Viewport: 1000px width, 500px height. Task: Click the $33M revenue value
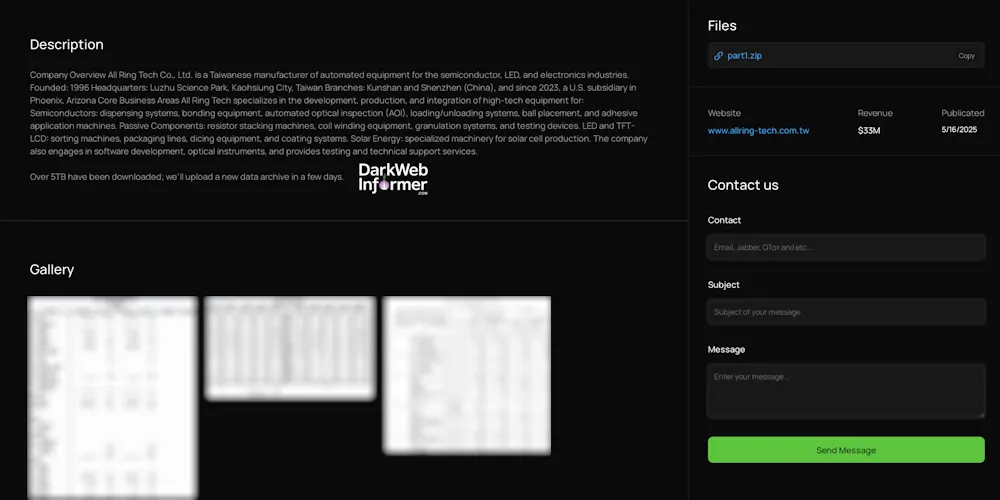[869, 131]
